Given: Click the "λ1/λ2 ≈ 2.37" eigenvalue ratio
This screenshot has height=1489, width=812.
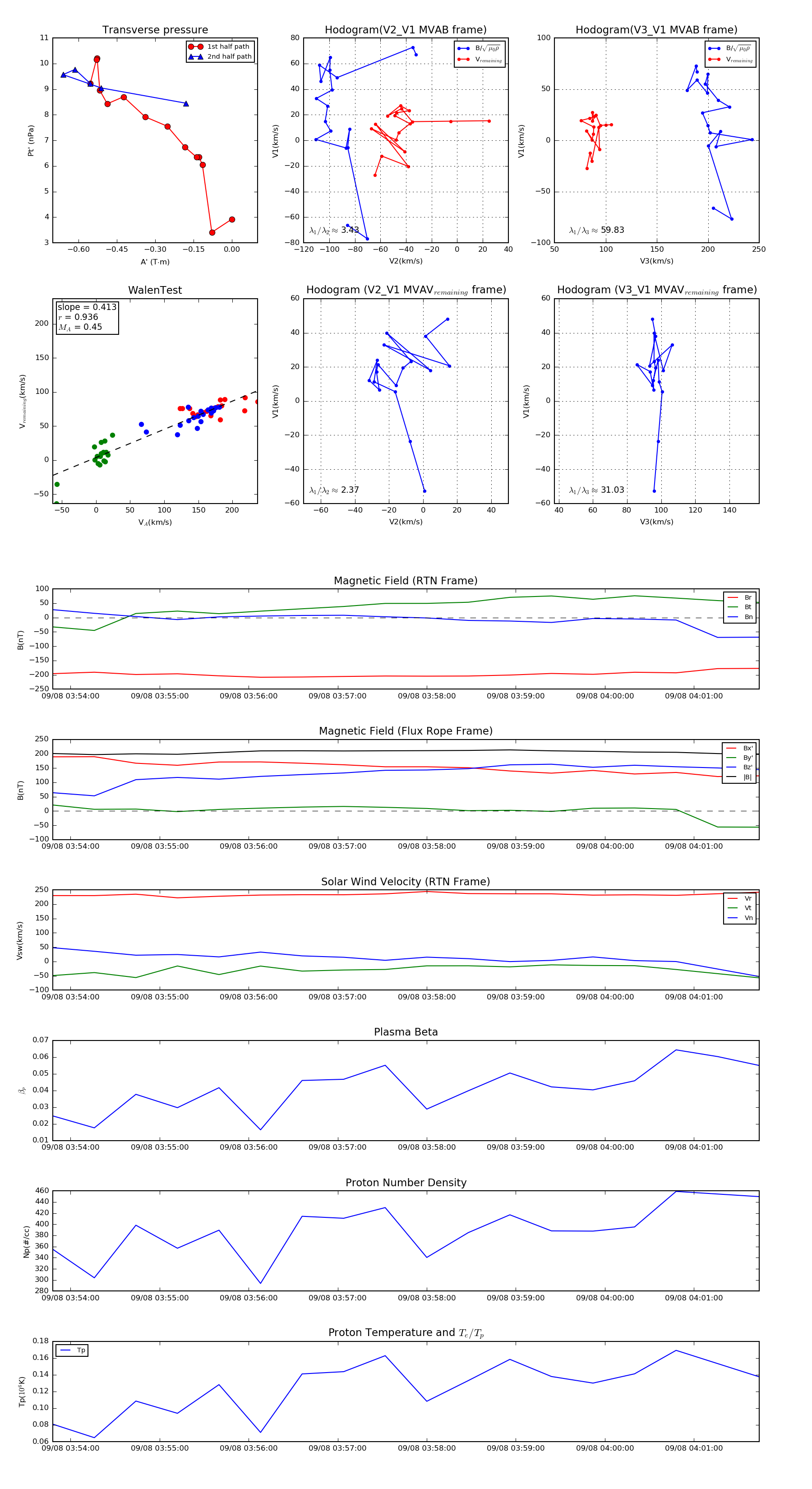Looking at the screenshot, I should [x=334, y=490].
